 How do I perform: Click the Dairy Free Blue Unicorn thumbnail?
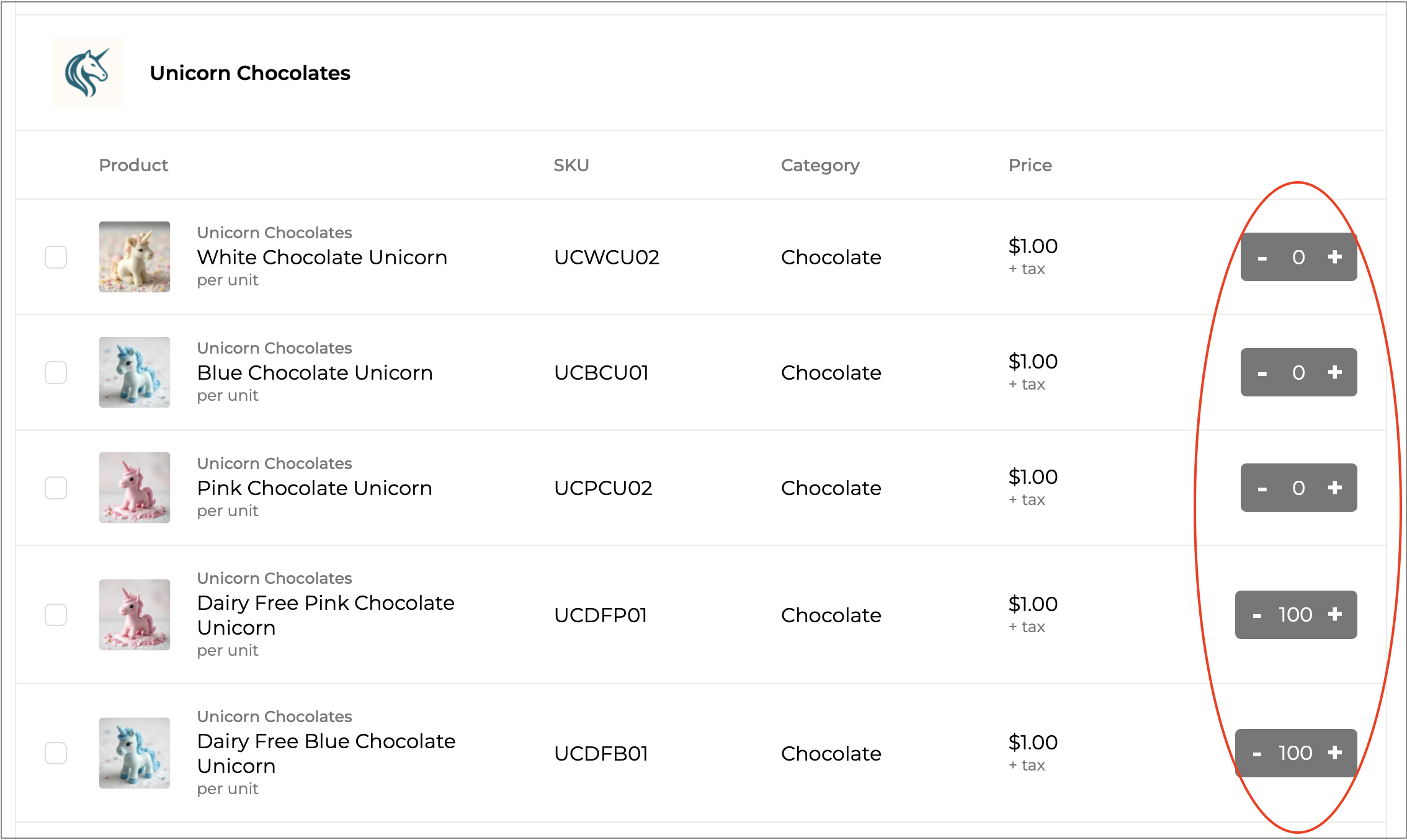coord(135,753)
